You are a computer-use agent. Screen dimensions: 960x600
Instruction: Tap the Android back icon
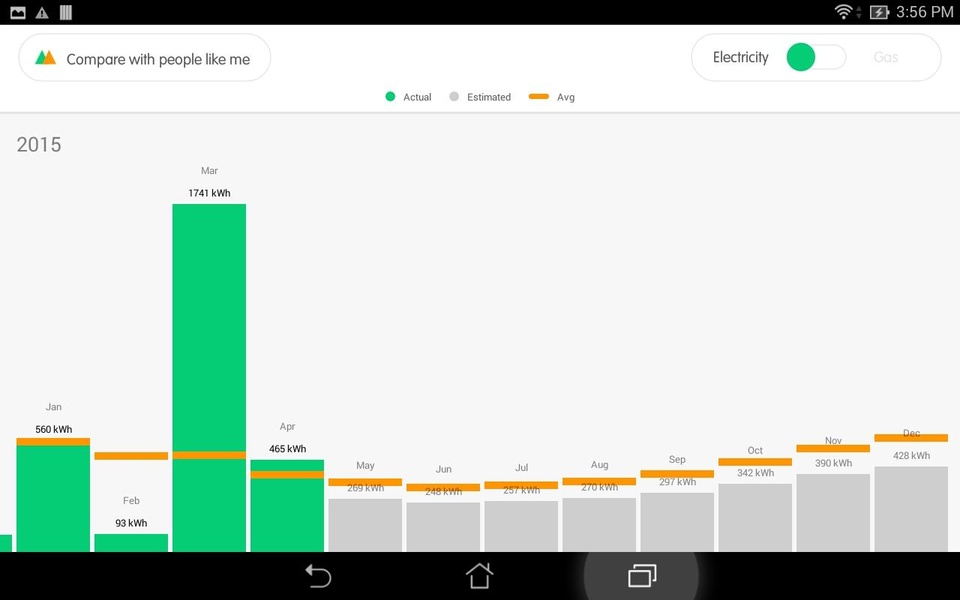click(318, 576)
